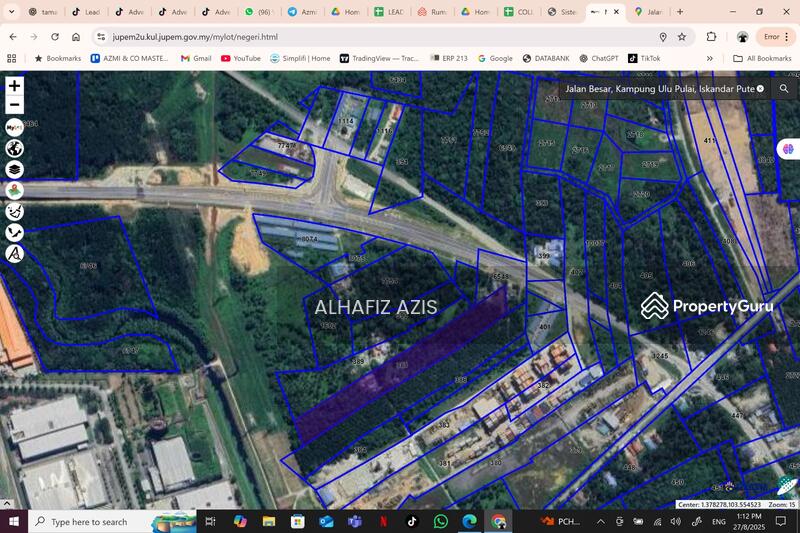800x533 pixels.
Task: Open AZMI & CO MASTE bookmark
Action: point(129,59)
